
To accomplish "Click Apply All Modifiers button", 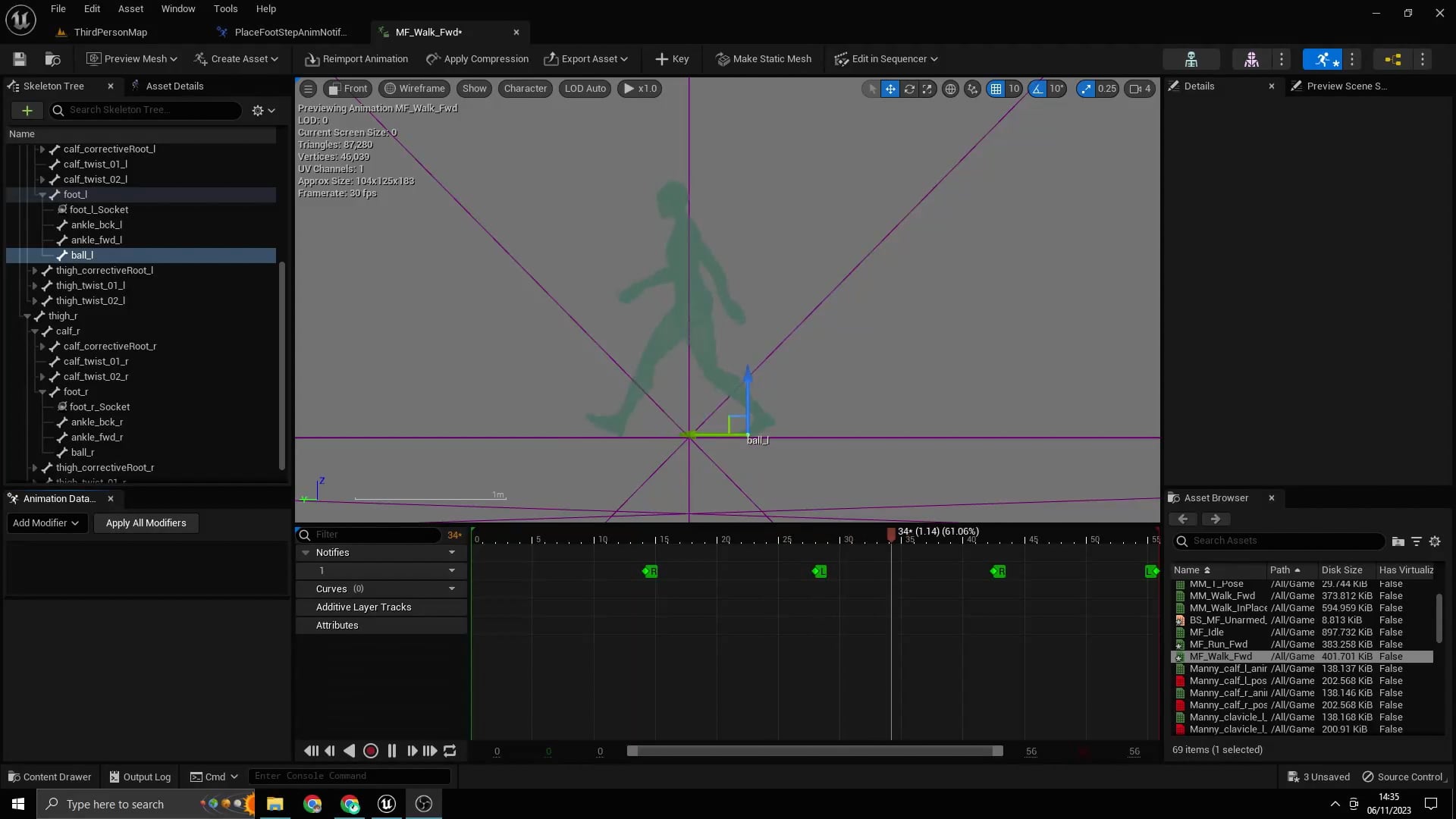I will (146, 523).
